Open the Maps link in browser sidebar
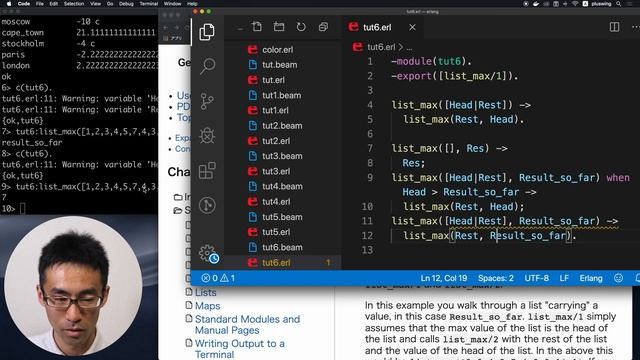640x360 pixels. (207, 306)
